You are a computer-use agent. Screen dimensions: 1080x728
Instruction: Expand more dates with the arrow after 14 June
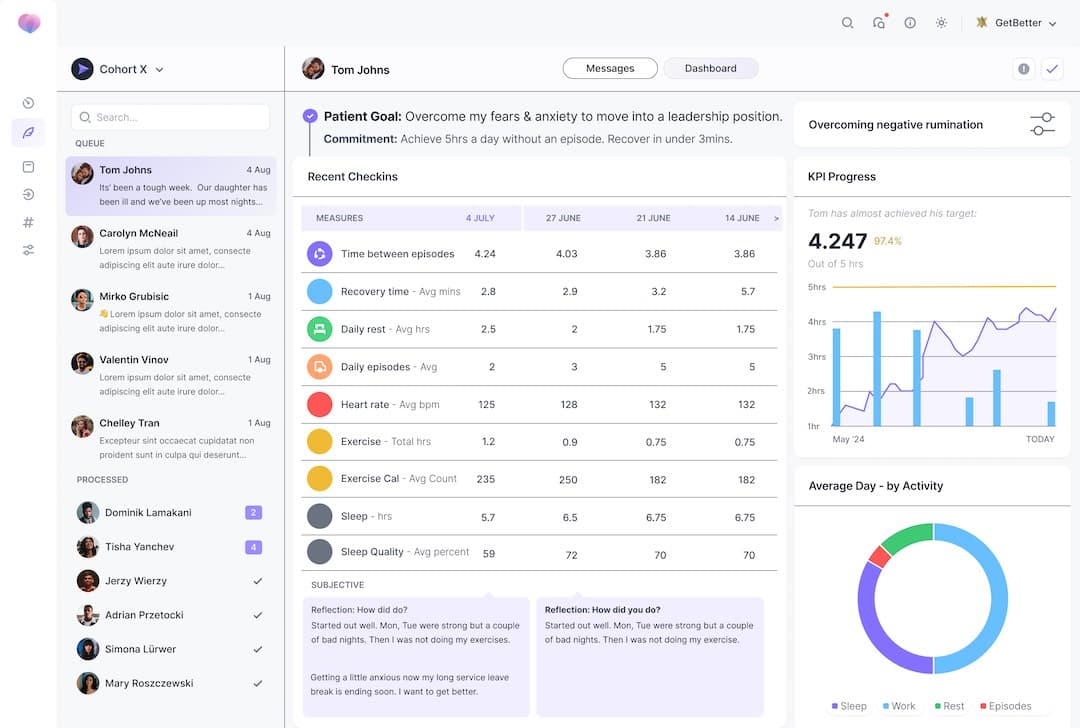(776, 218)
